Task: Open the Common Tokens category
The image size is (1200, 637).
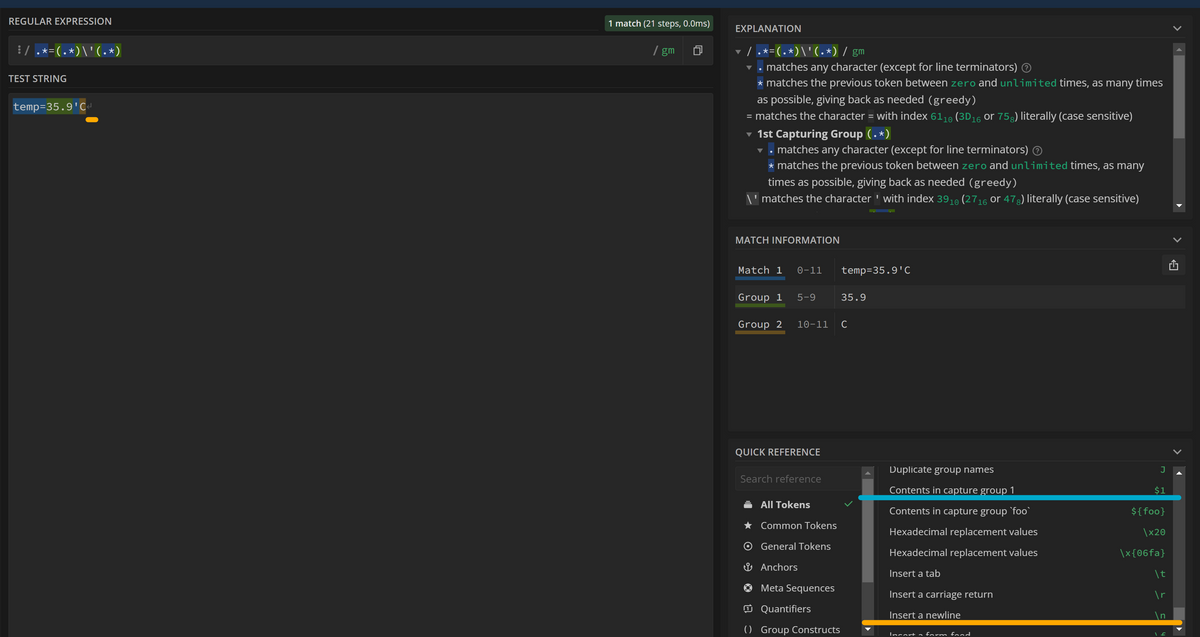Action: tap(798, 526)
